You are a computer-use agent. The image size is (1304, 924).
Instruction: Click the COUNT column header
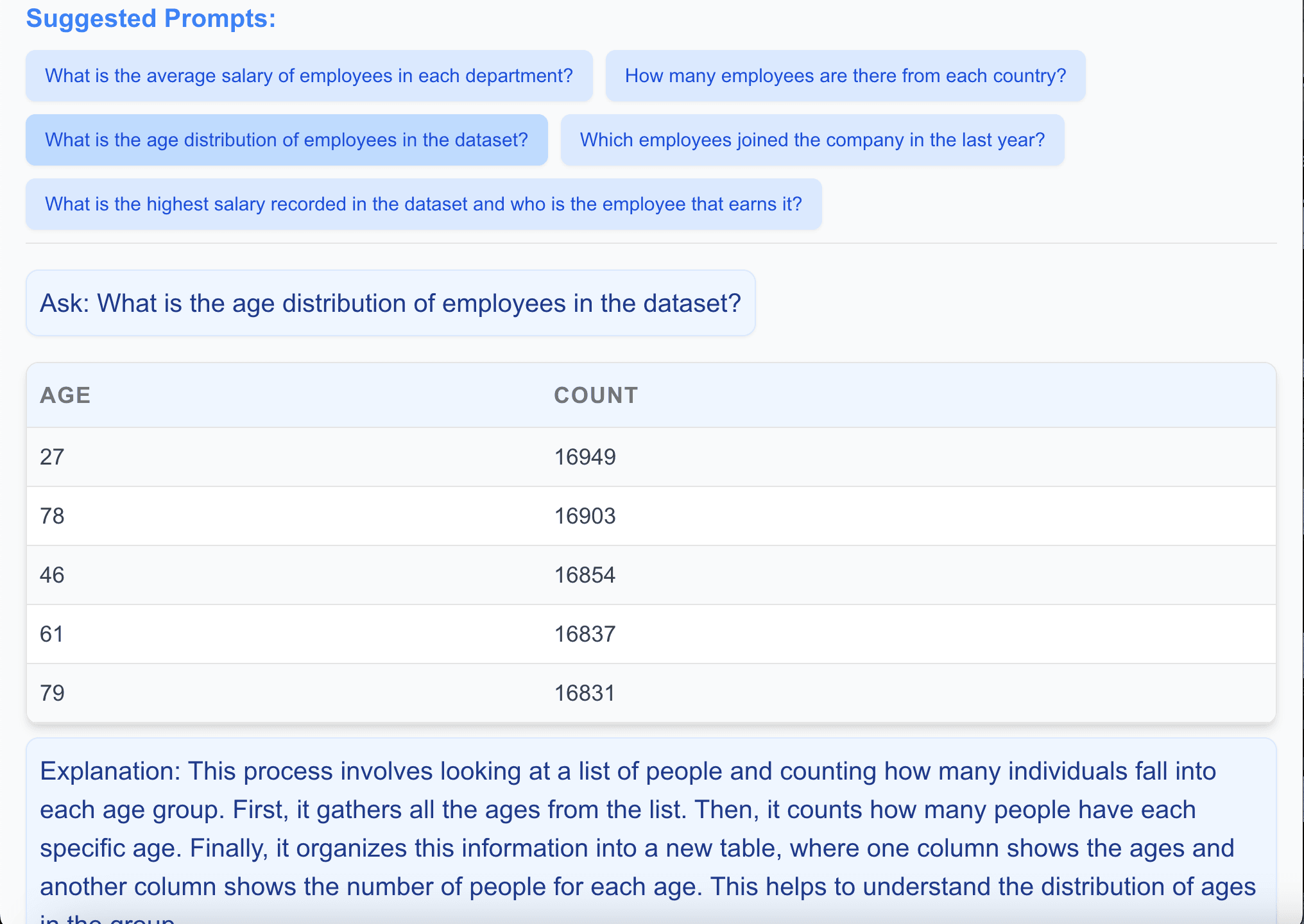tap(596, 395)
